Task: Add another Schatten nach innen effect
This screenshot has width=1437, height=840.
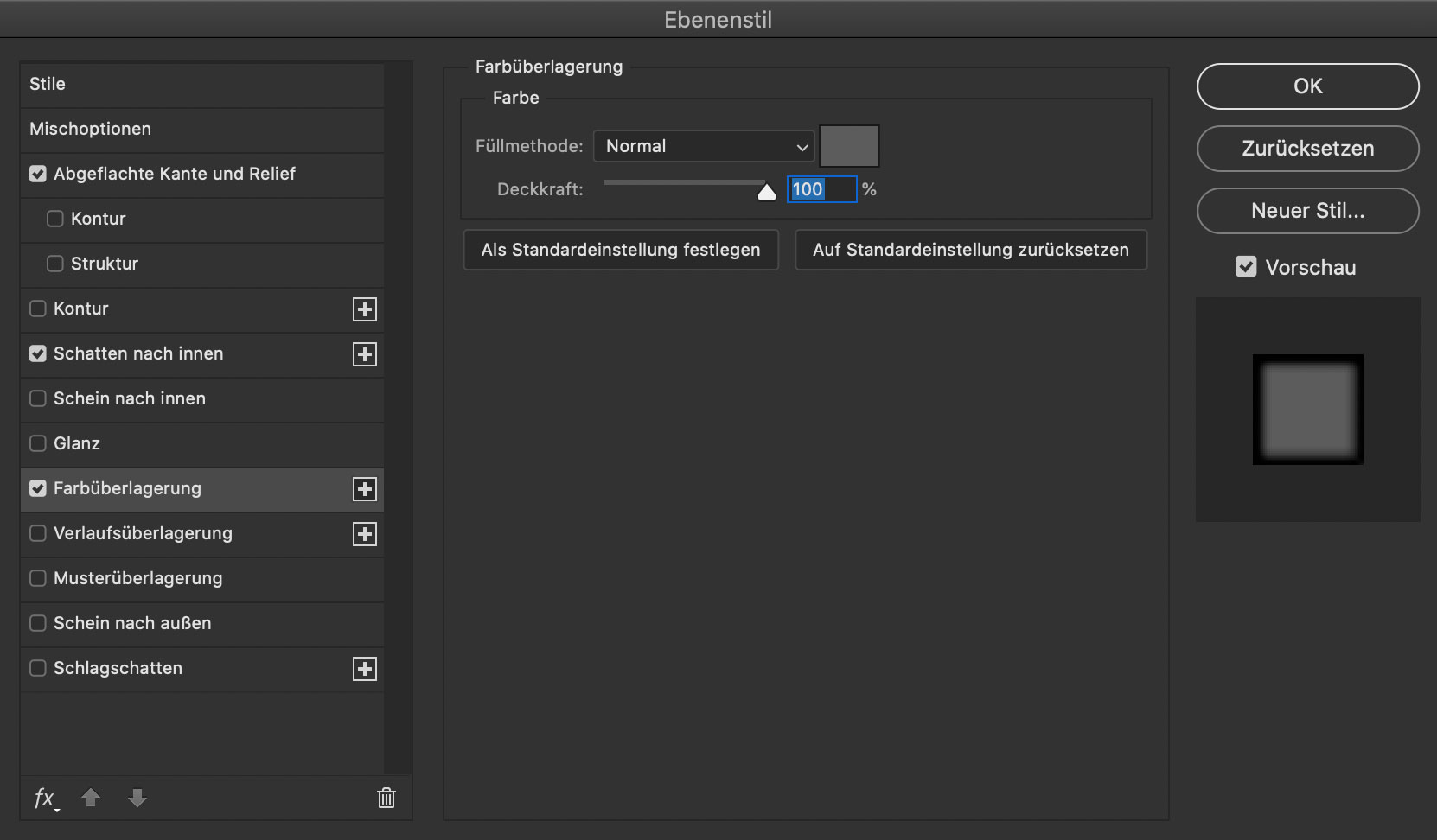Action: click(365, 354)
